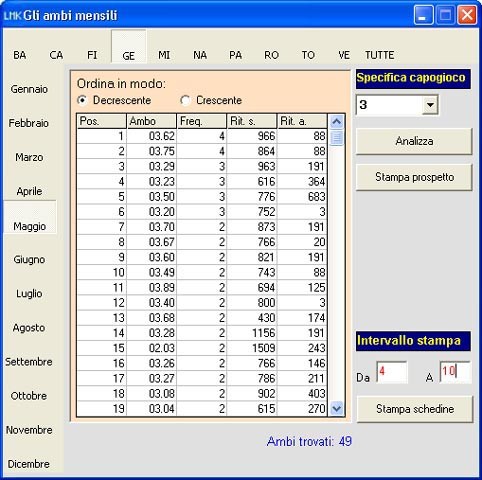Click the A interval input field

pyautogui.click(x=455, y=372)
